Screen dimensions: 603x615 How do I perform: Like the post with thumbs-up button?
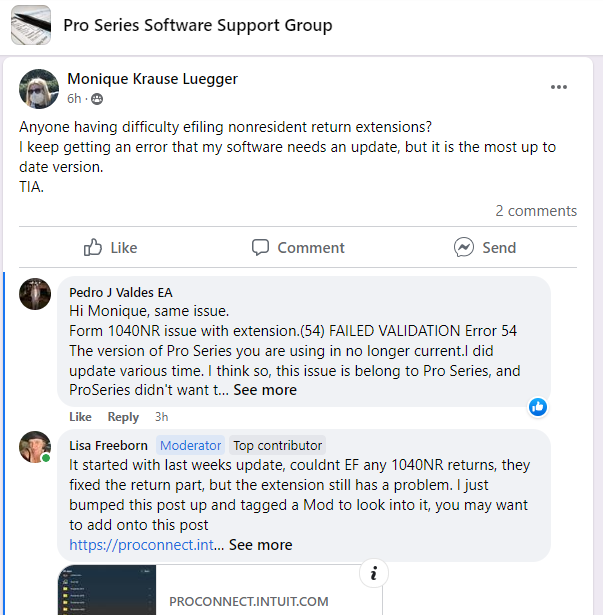(x=110, y=247)
